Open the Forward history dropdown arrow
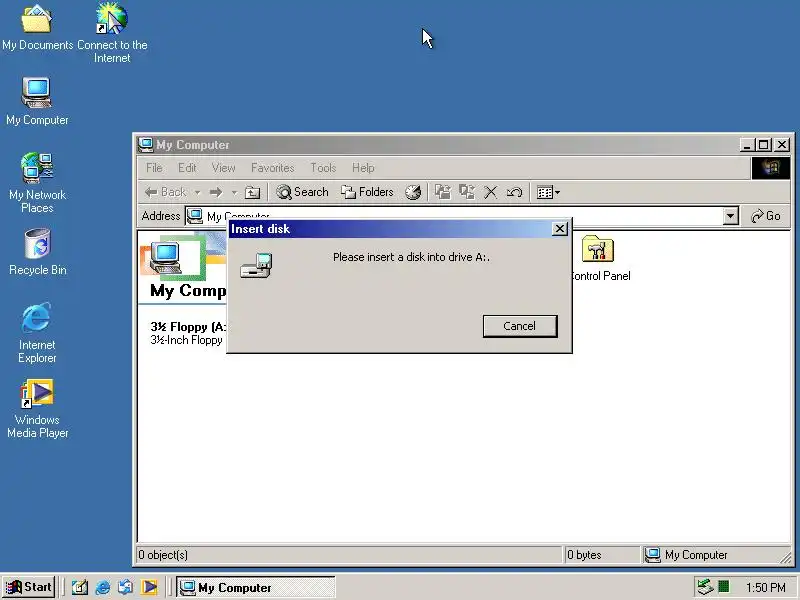800x600 pixels. [x=234, y=192]
